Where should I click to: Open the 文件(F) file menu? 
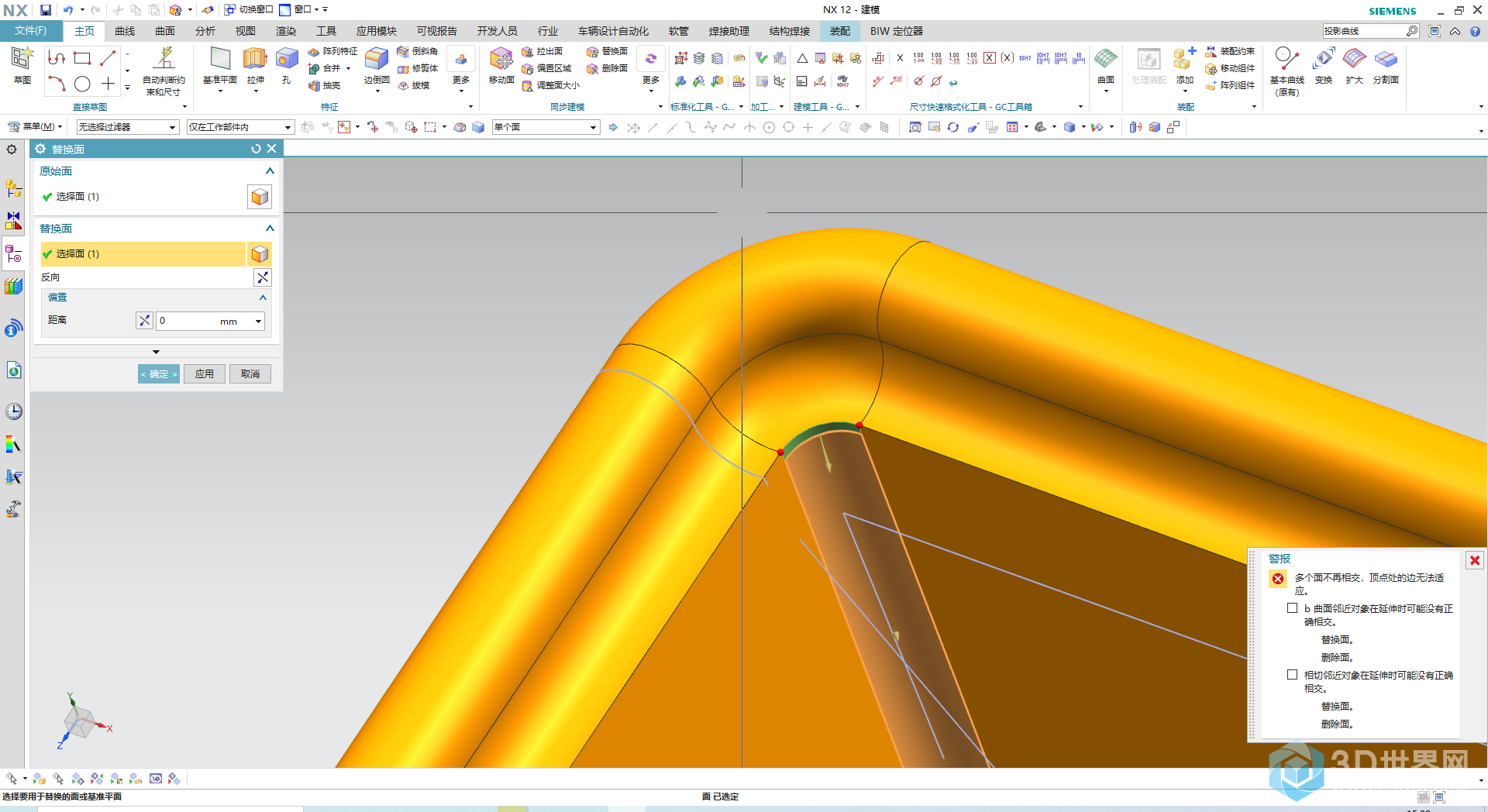pos(31,31)
